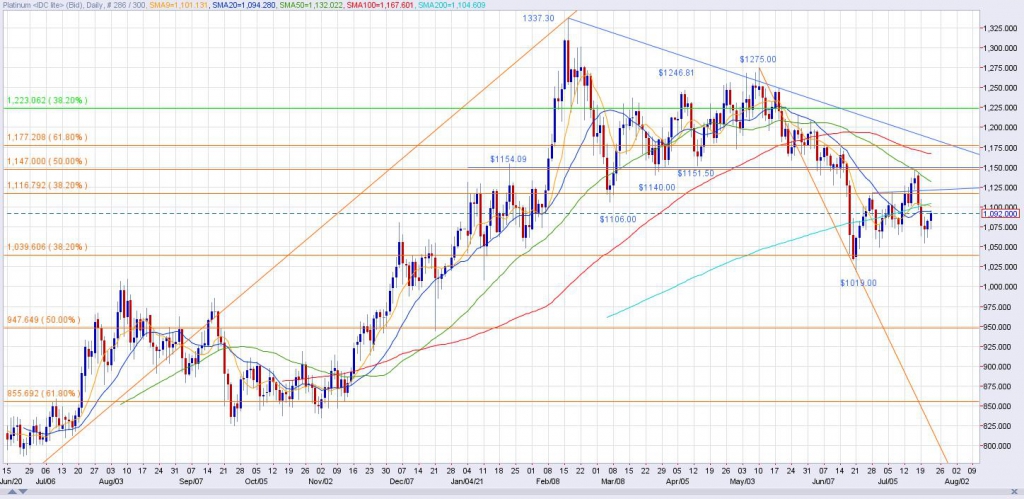Click the Apr/05 date axis label

677,480
